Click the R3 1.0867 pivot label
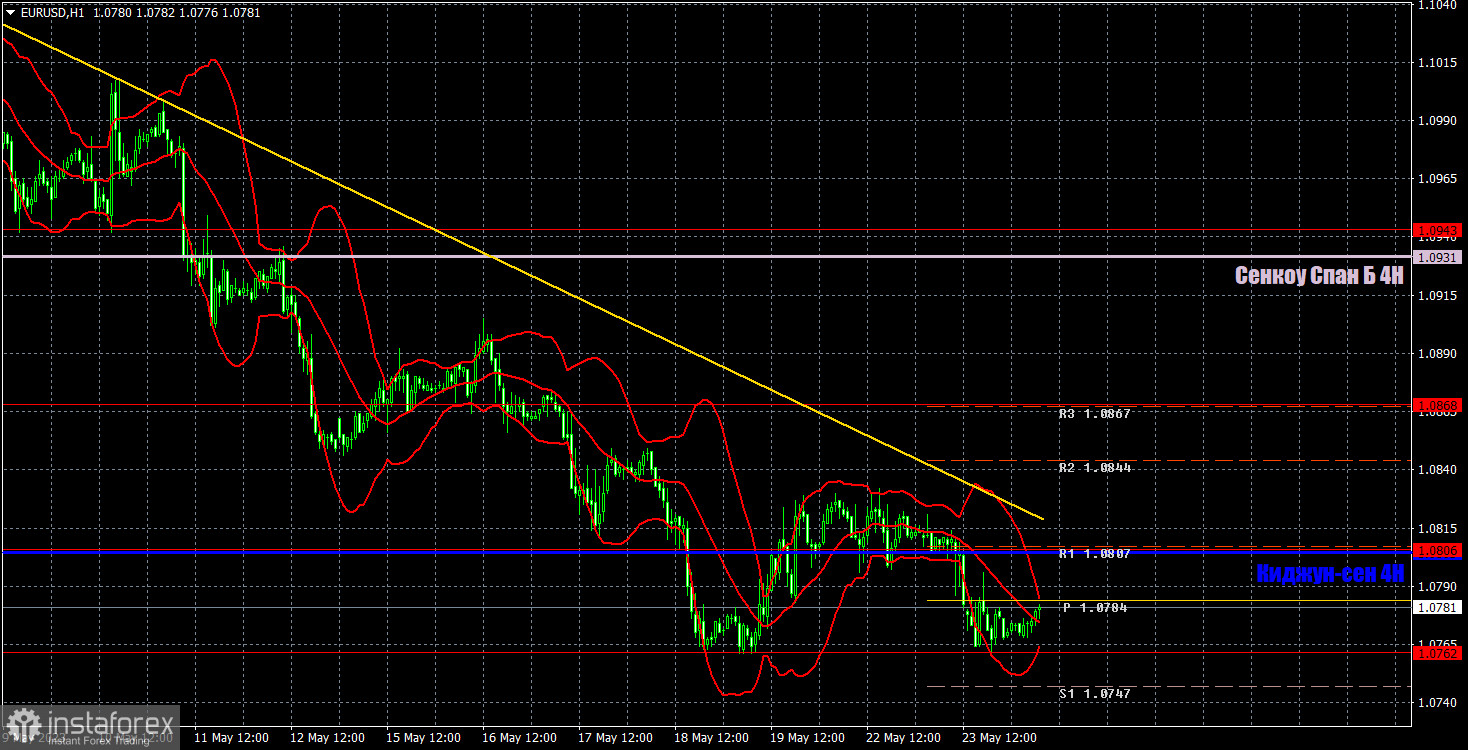The height and width of the screenshot is (750, 1468). [x=1095, y=413]
